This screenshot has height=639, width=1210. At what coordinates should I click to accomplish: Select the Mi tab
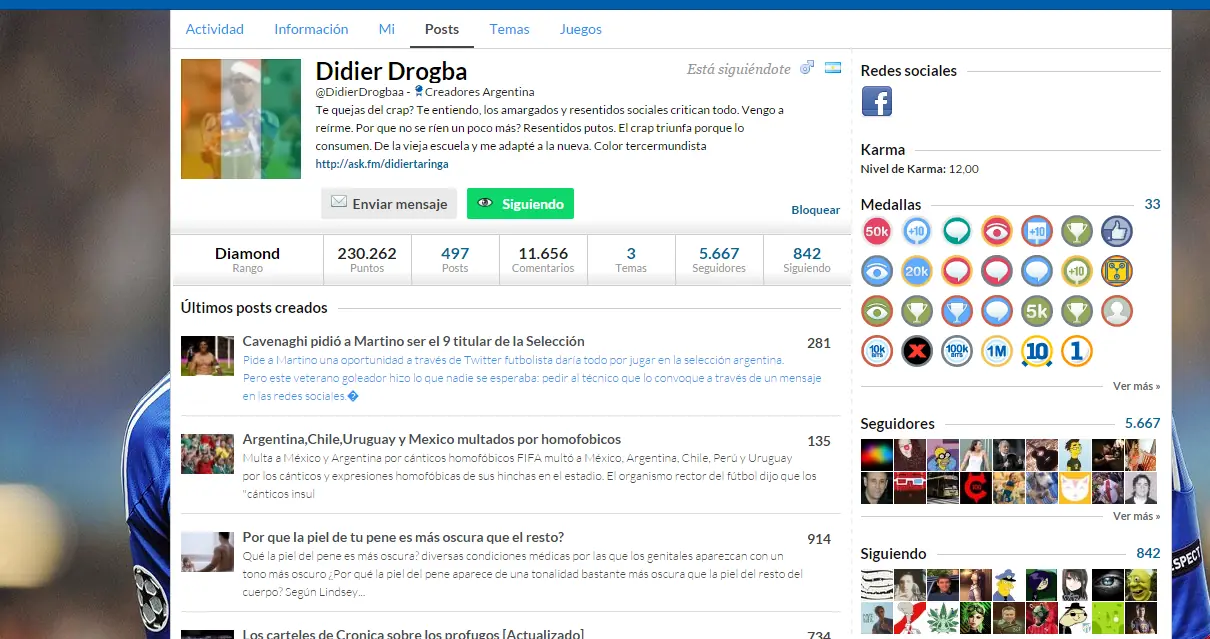[x=386, y=29]
